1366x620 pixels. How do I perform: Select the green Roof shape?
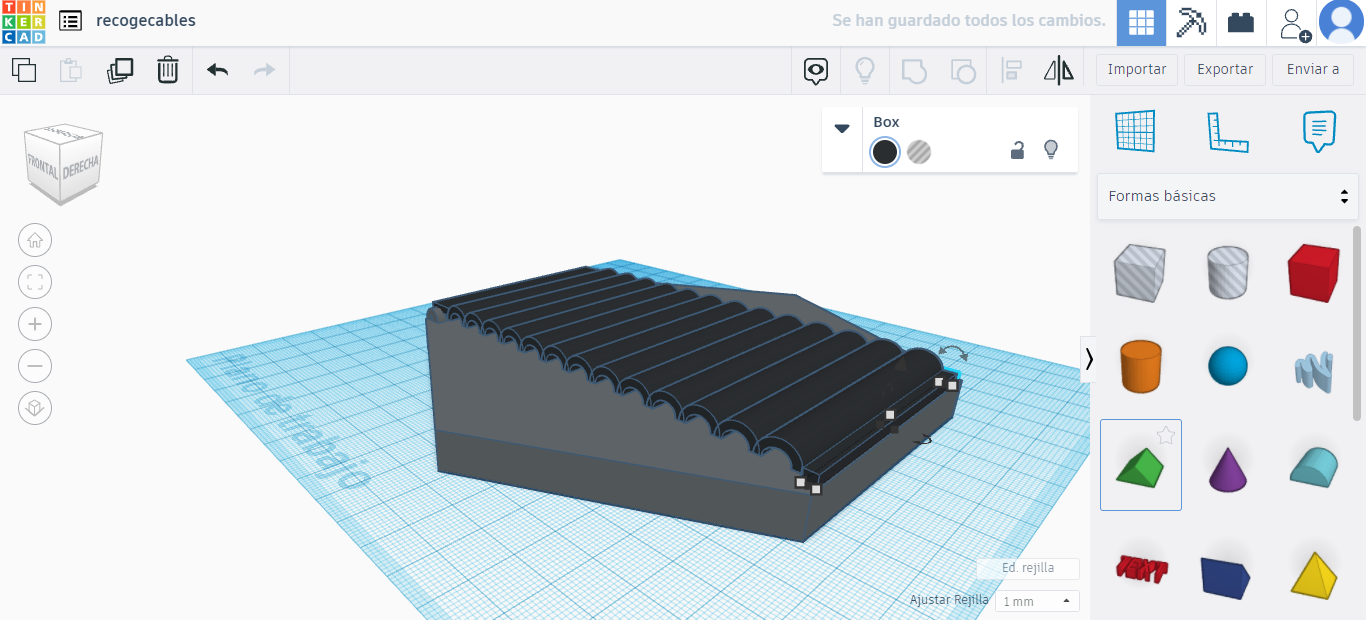[x=1141, y=467]
